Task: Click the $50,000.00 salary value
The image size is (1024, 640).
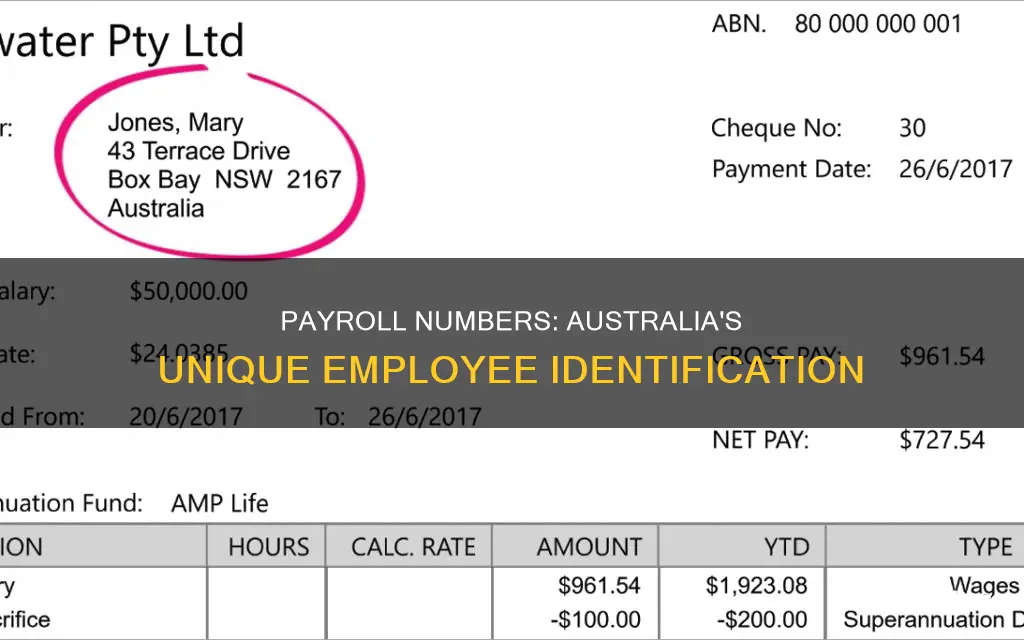Action: [x=189, y=291]
